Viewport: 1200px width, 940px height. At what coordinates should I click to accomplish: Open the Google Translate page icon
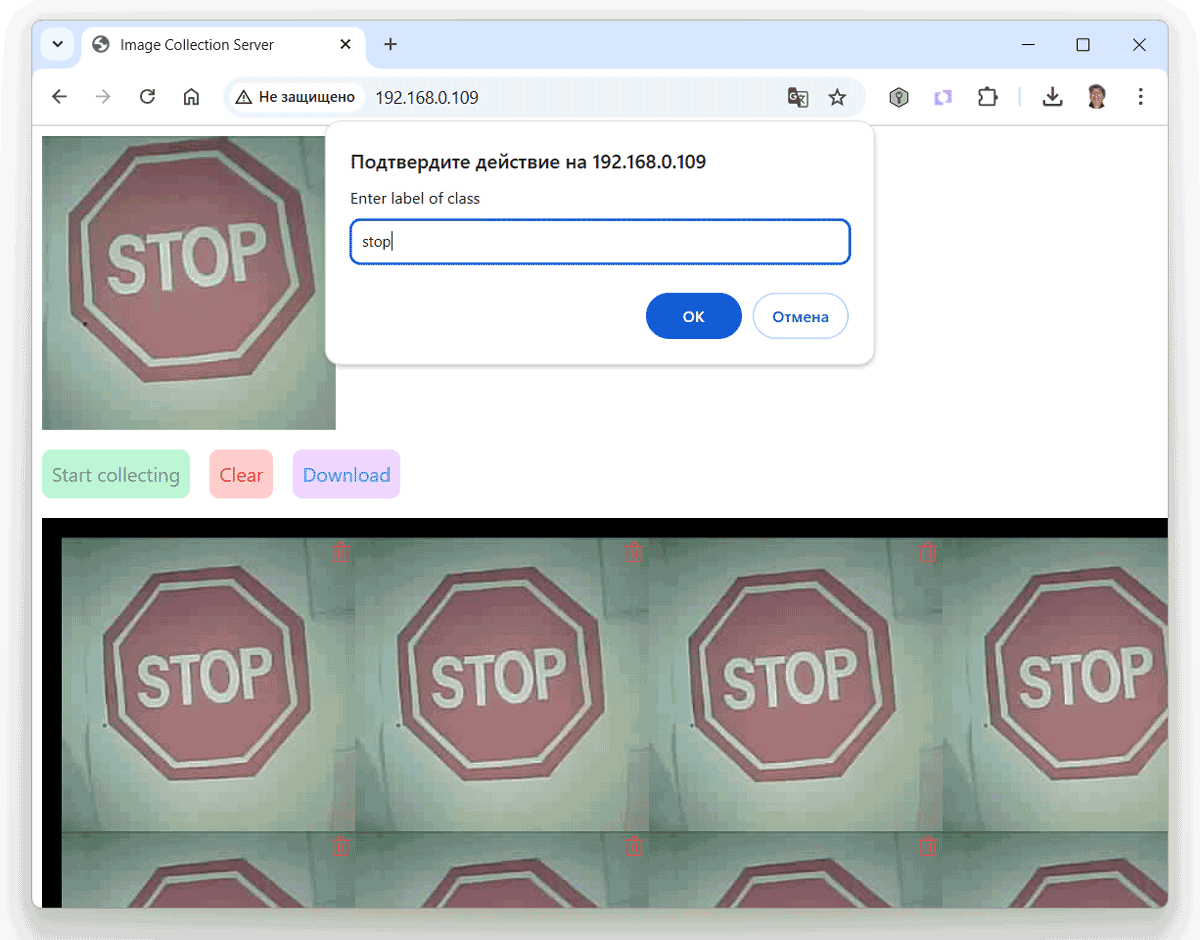point(797,97)
